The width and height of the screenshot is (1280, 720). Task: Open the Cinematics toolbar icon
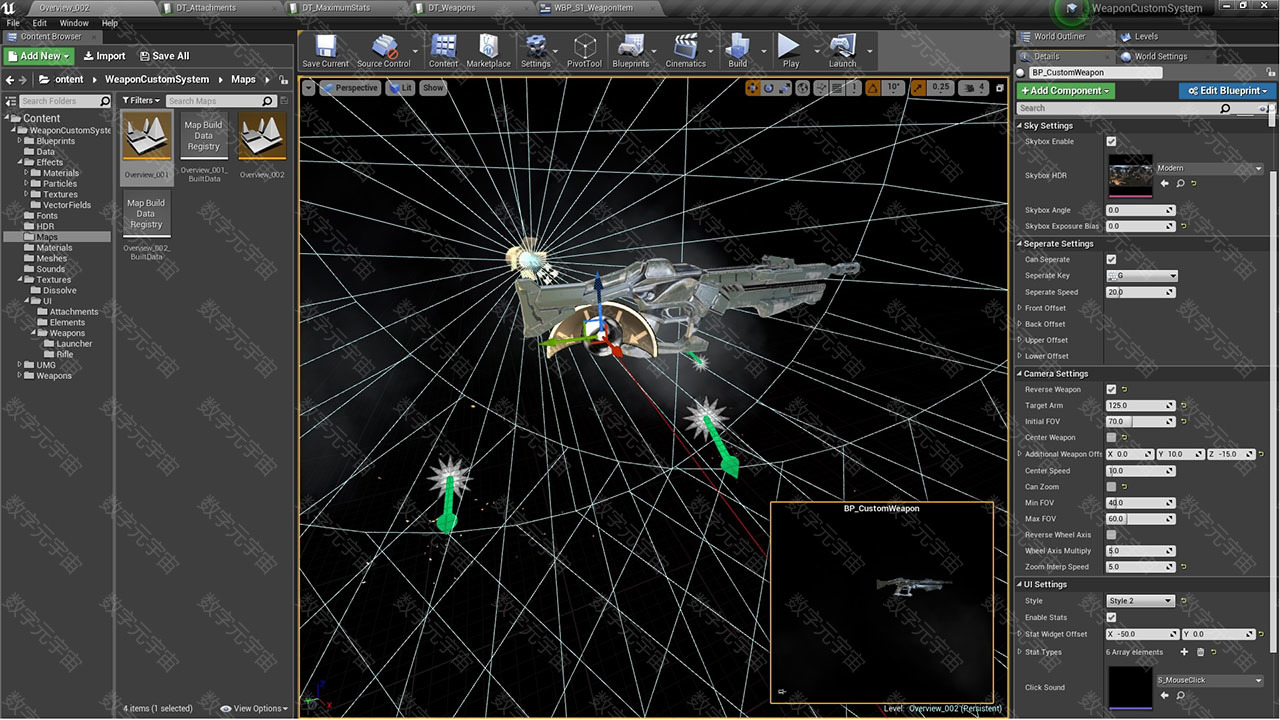point(685,51)
